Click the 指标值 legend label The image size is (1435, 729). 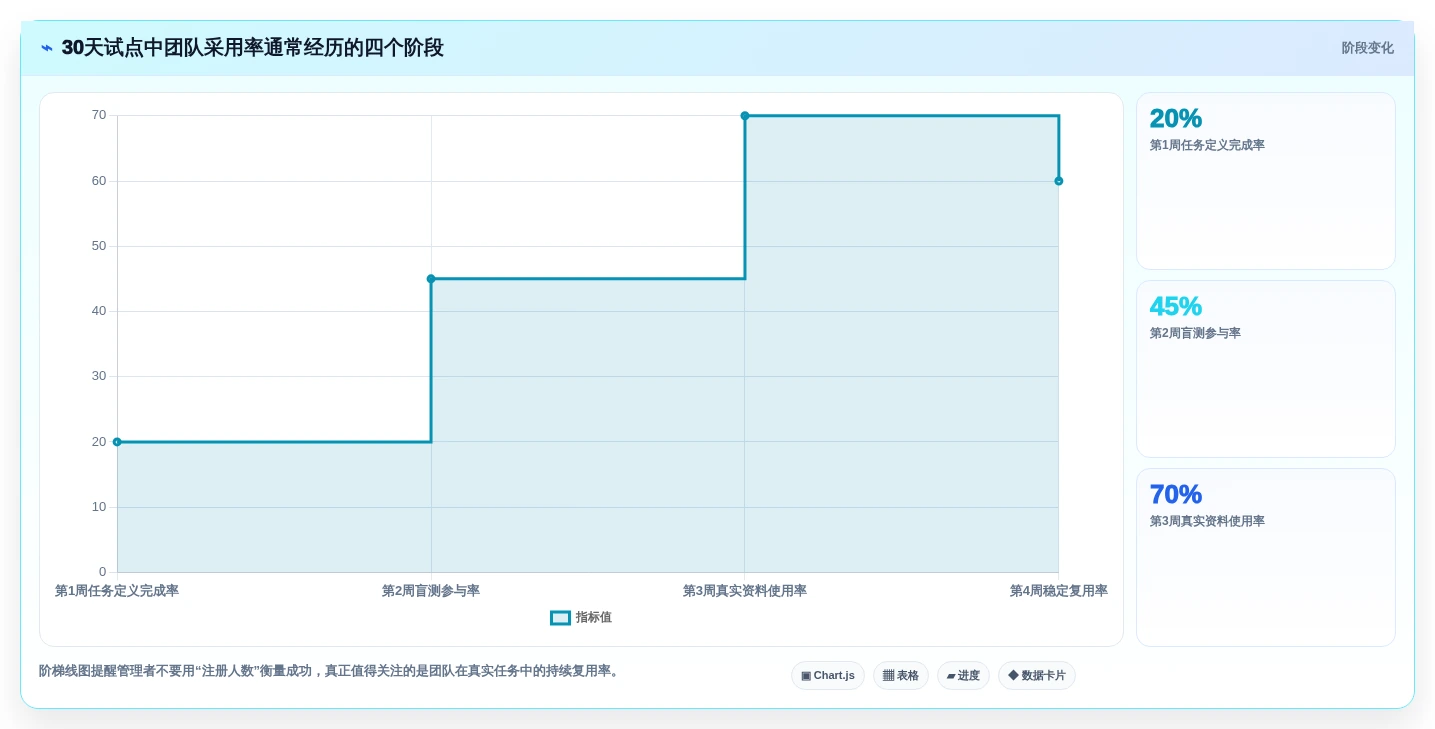(x=594, y=618)
